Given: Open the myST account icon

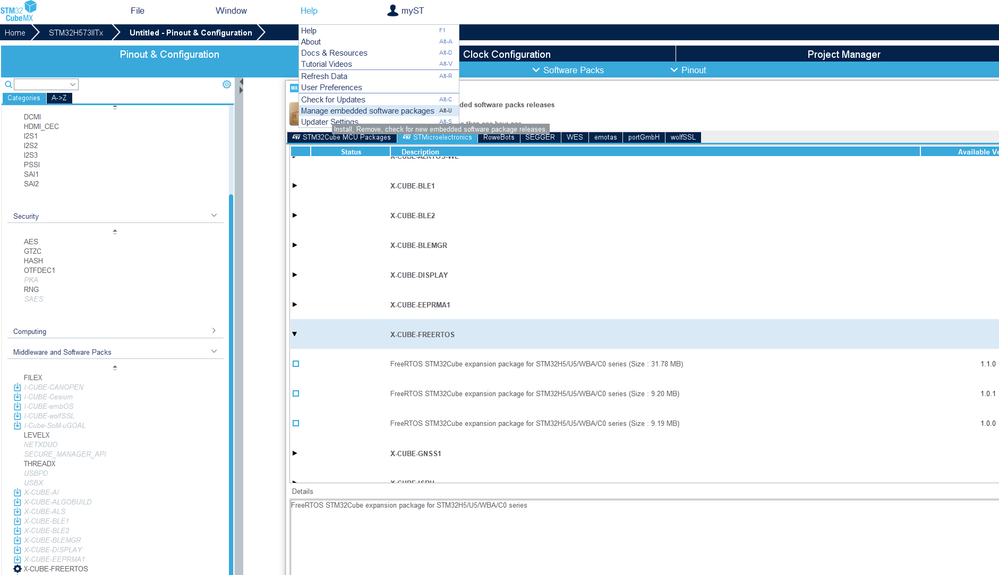Looking at the screenshot, I should click(x=392, y=10).
